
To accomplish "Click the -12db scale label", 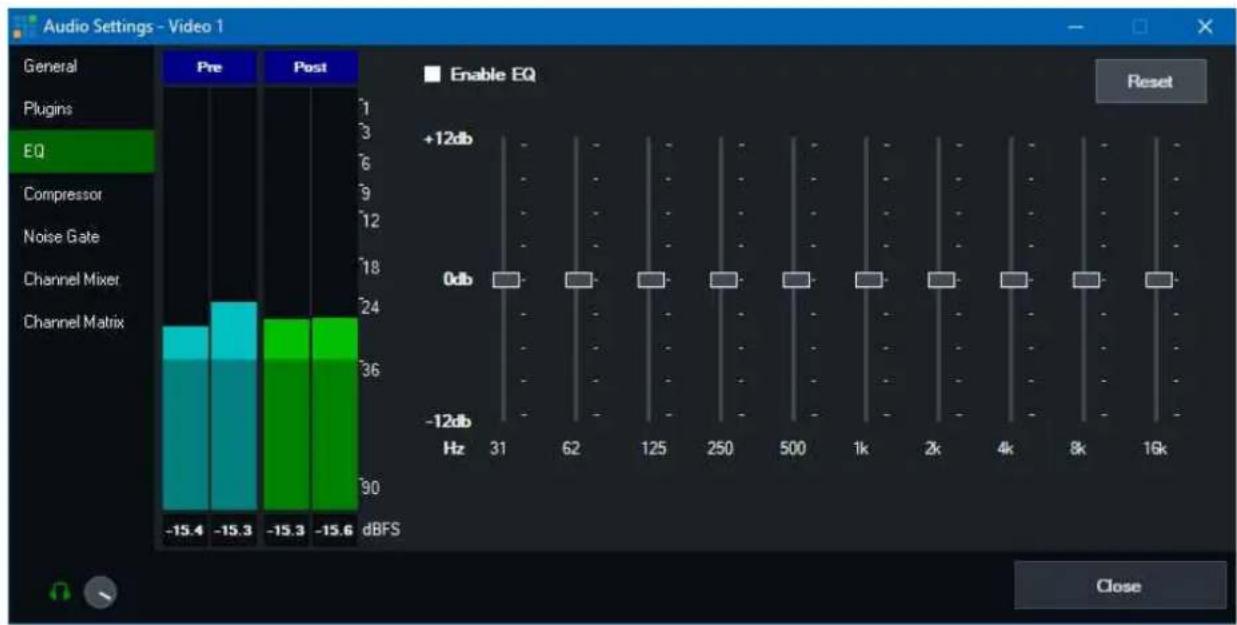I will [450, 421].
